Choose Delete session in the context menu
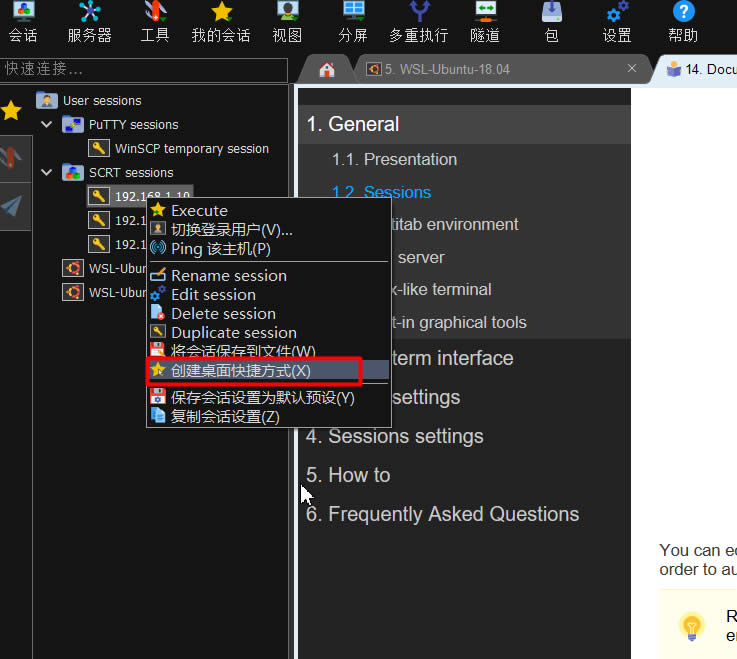 [223, 313]
